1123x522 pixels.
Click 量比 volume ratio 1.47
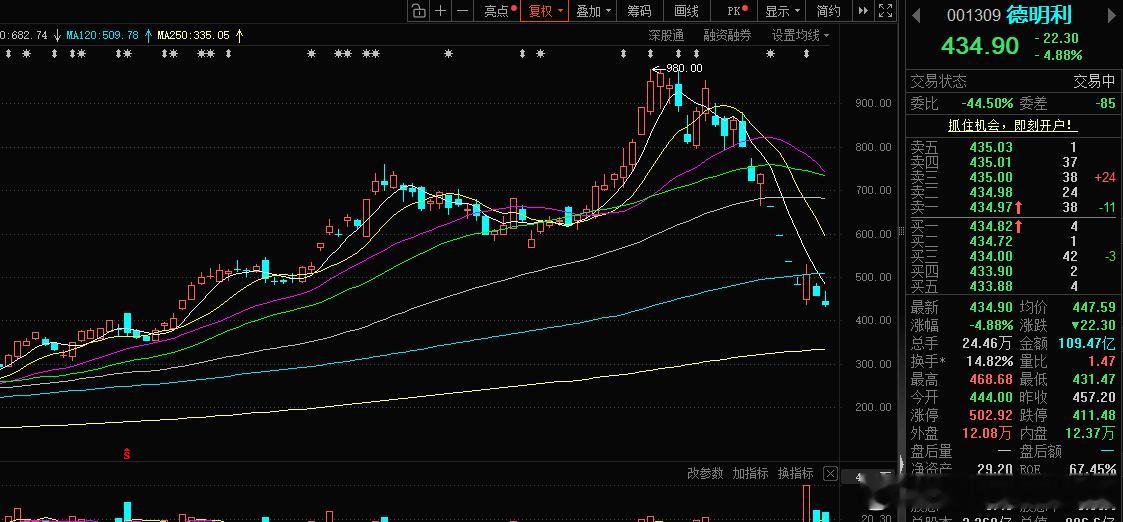coord(1104,361)
